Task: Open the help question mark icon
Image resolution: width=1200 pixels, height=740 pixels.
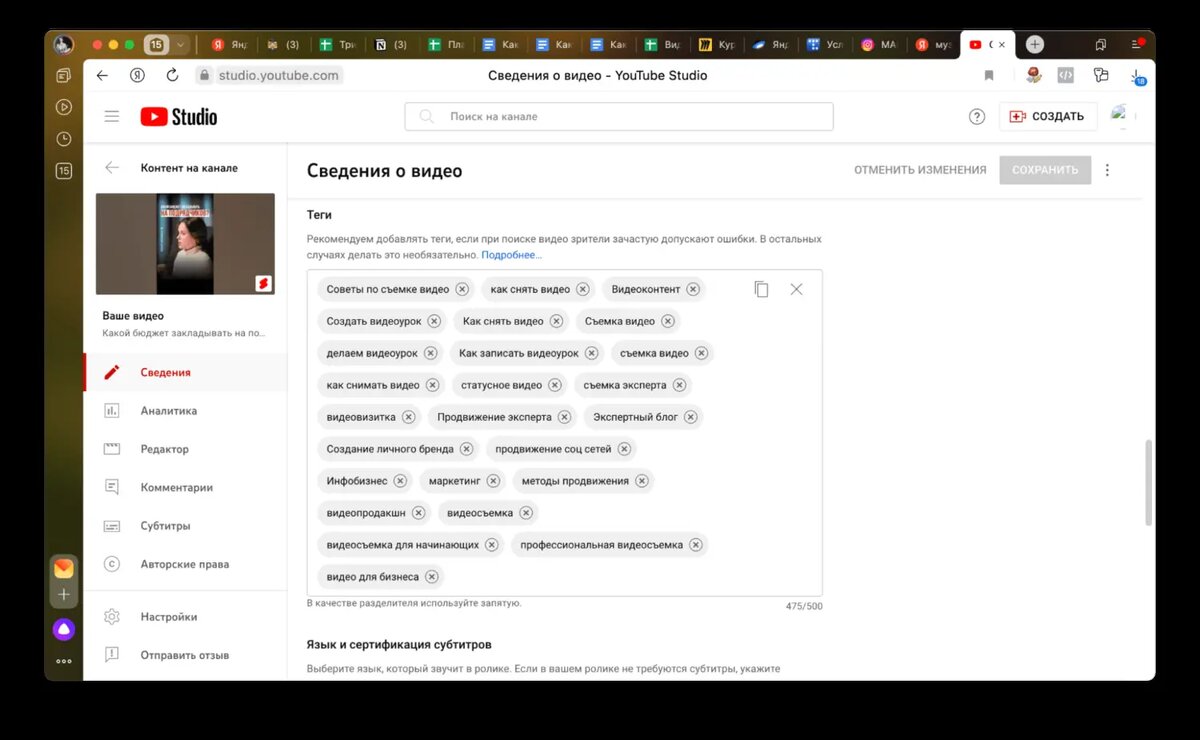Action: (977, 116)
